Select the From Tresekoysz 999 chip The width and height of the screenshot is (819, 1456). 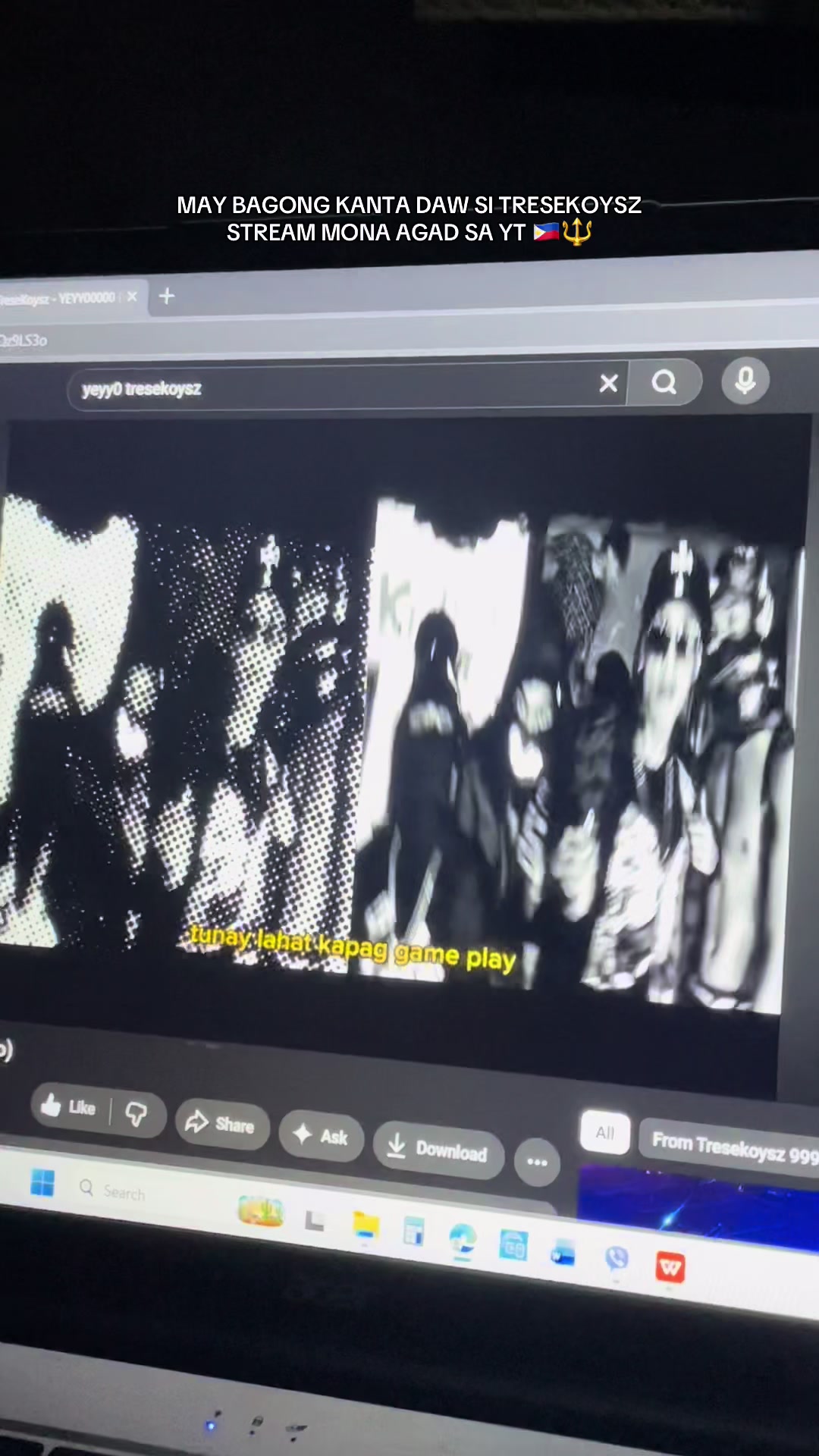coord(730,1147)
